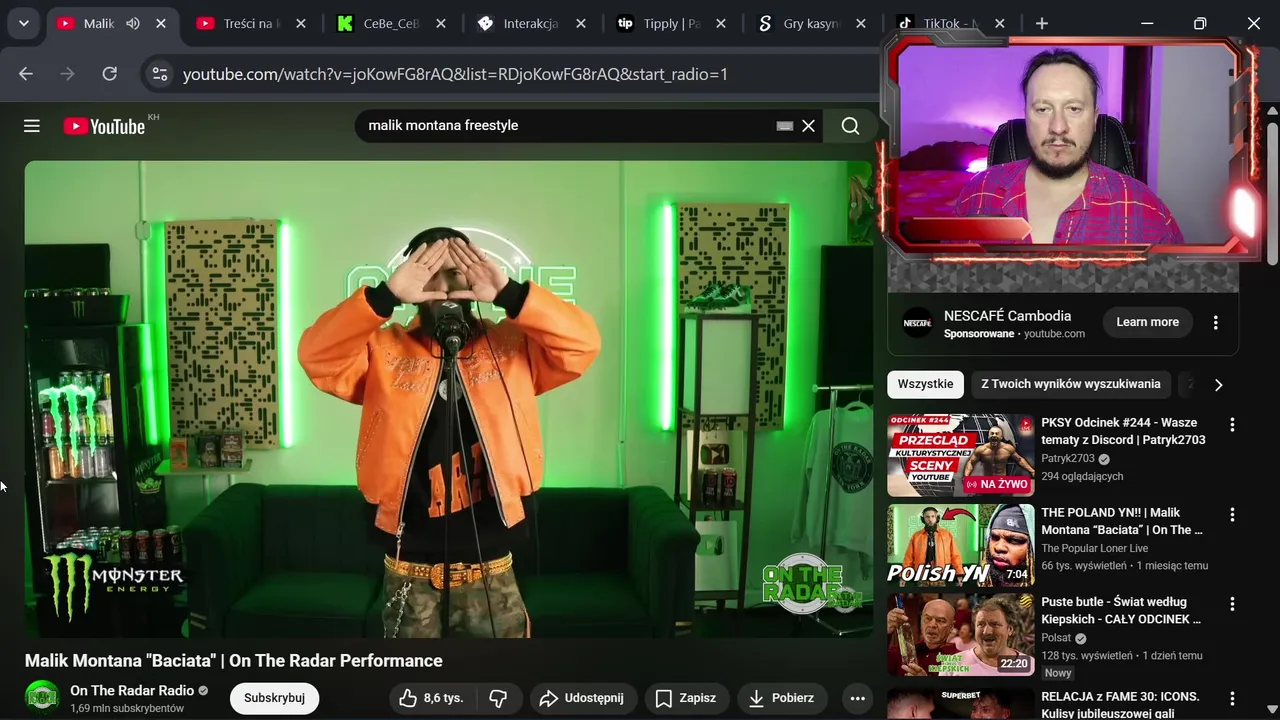This screenshot has width=1280, height=720.
Task: Open RELACJA z FAME 30: ICONS title
Action: [1120, 704]
